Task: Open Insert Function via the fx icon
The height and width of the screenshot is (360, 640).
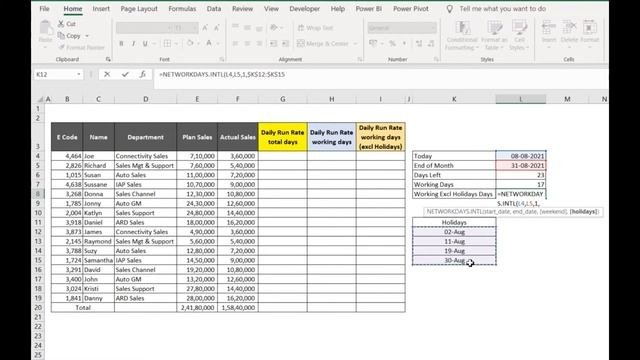Action: click(x=142, y=74)
